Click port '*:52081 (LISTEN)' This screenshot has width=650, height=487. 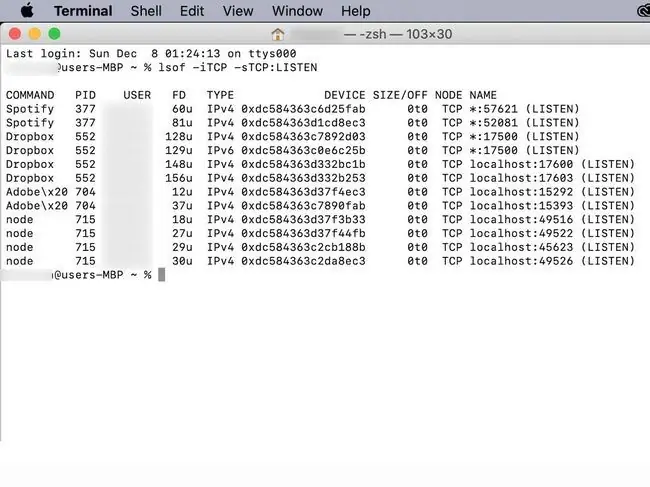click(x=524, y=123)
